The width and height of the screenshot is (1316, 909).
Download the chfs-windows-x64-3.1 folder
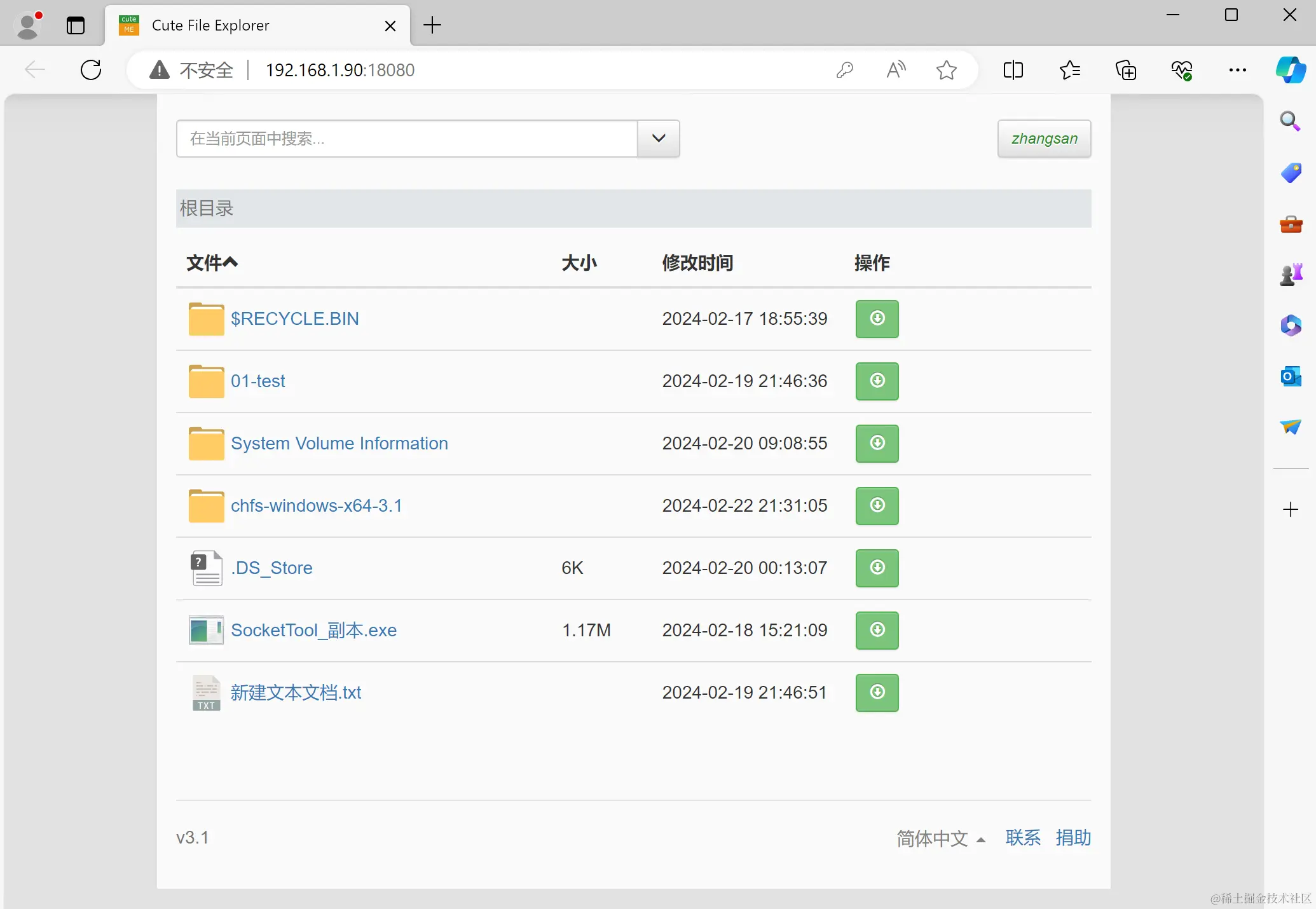click(x=877, y=505)
